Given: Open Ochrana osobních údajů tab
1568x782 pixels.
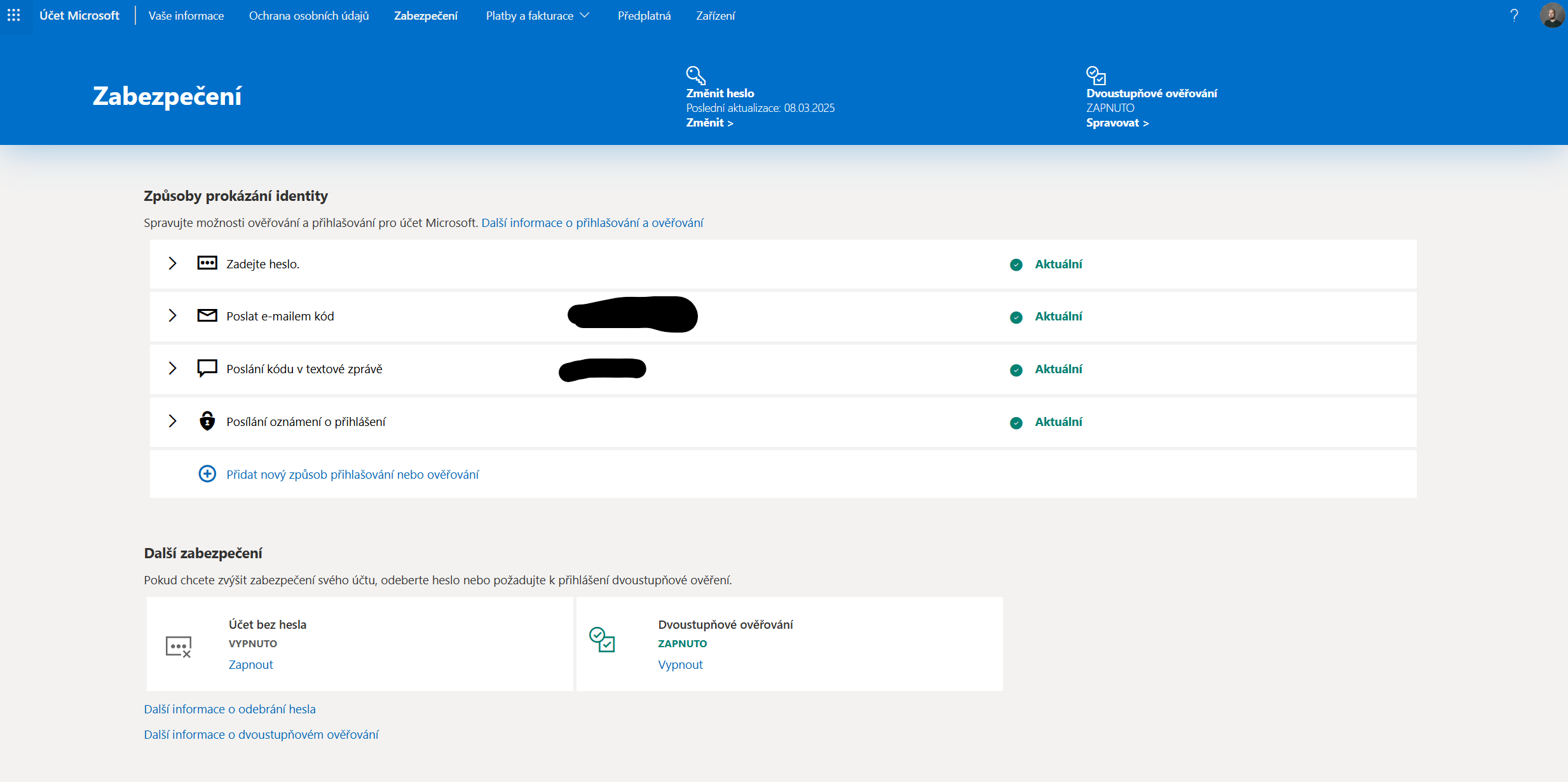Looking at the screenshot, I should pos(309,15).
